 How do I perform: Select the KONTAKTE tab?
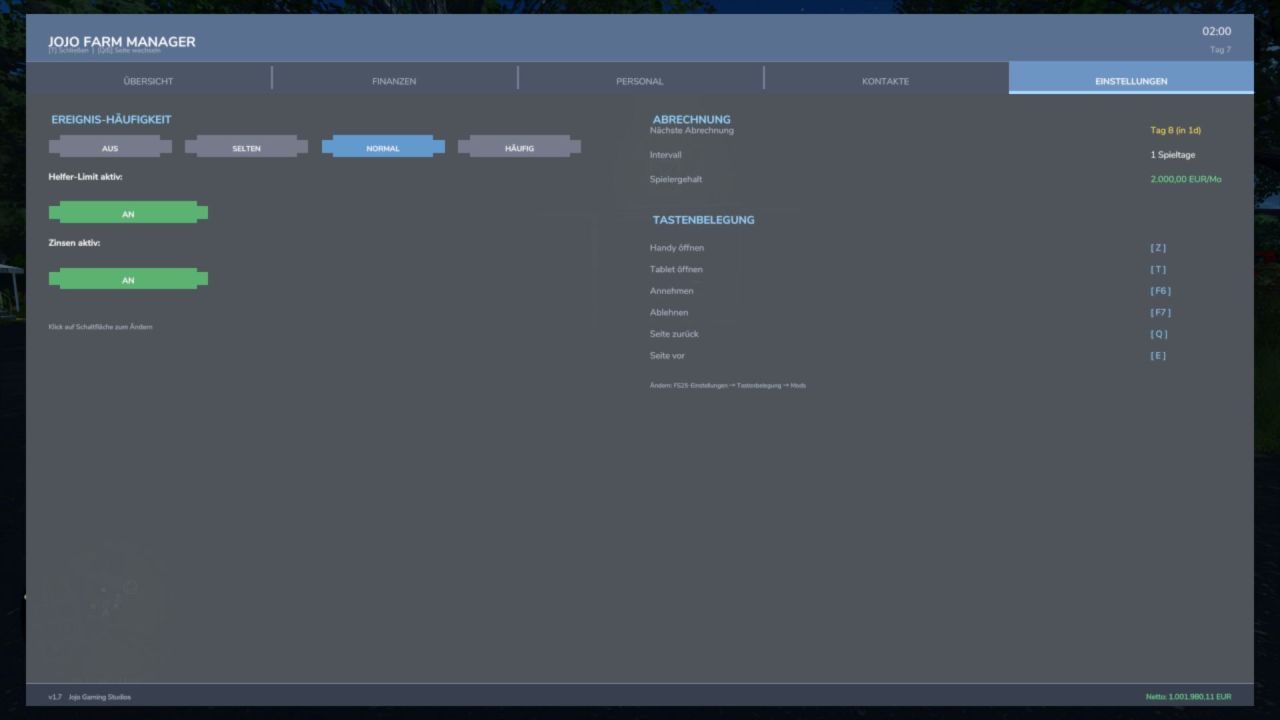pyautogui.click(x=886, y=81)
